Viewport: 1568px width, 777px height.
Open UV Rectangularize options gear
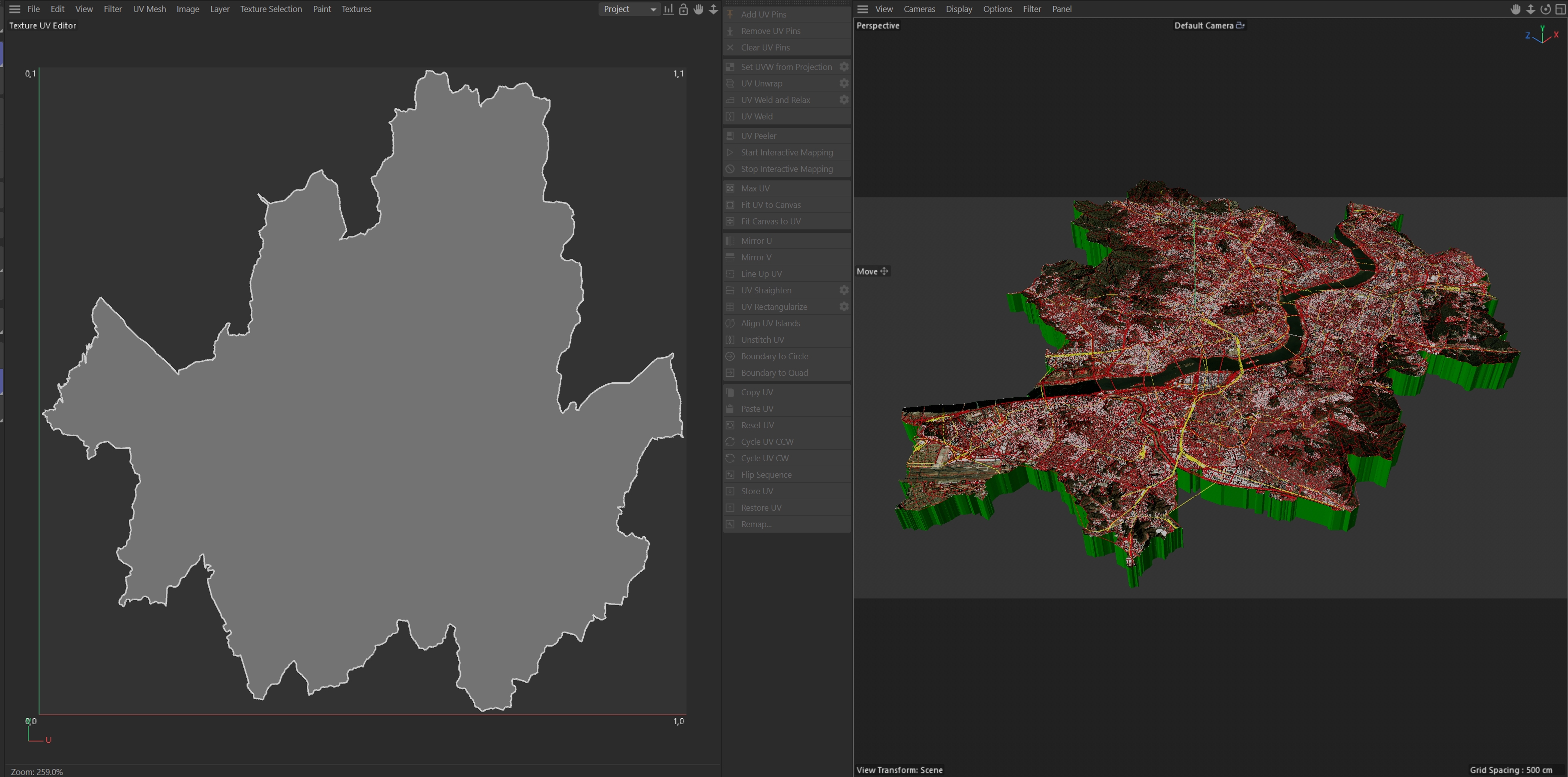point(844,307)
